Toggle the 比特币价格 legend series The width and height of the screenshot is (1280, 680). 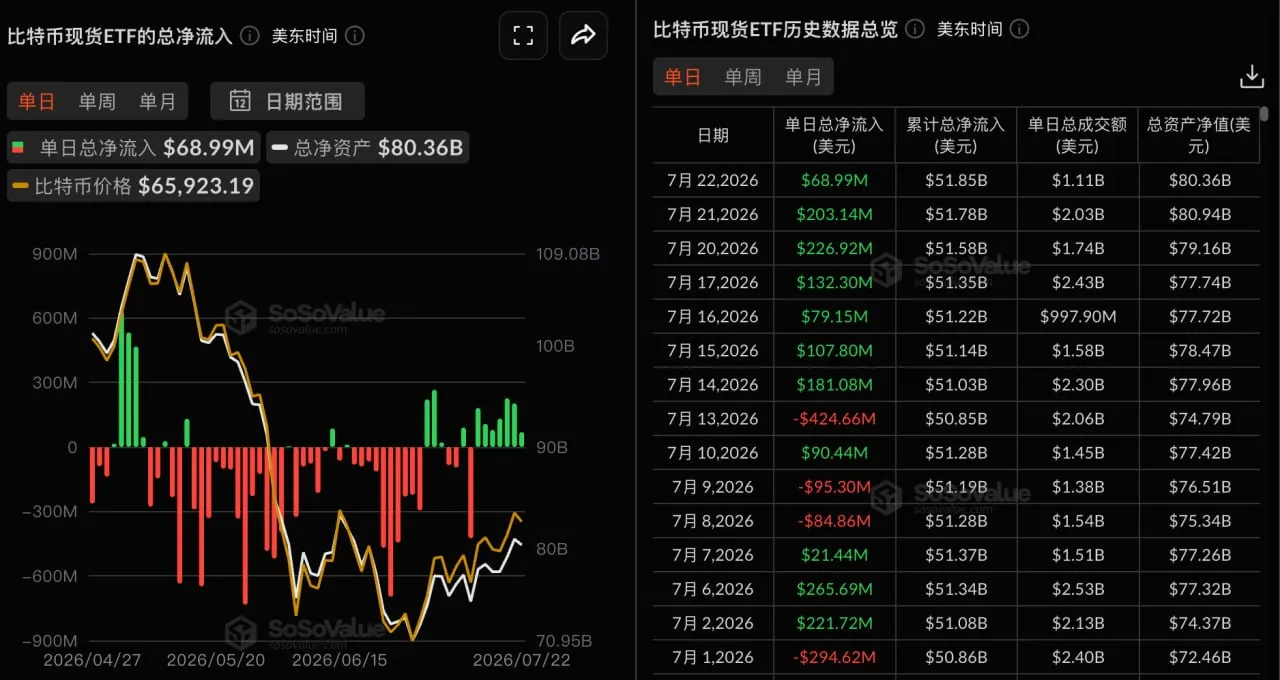[x=132, y=185]
